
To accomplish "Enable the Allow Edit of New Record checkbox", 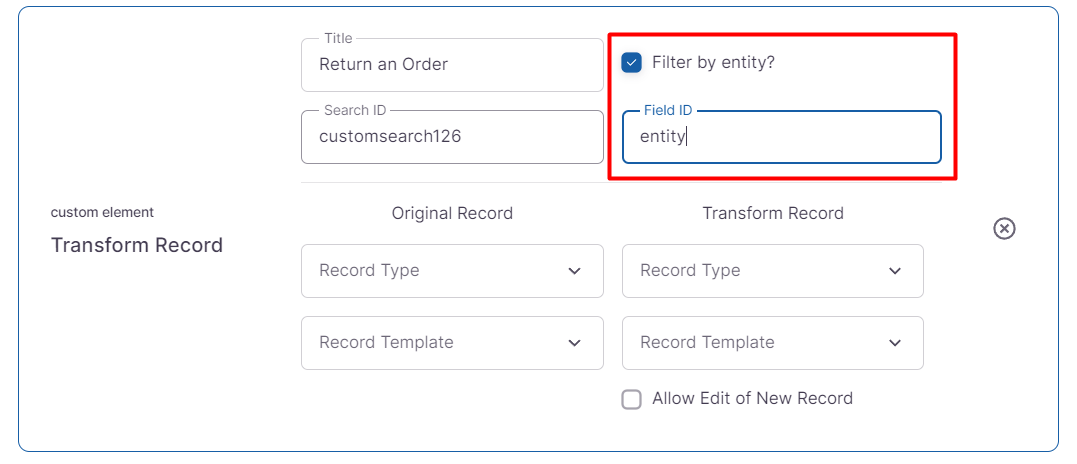I will [x=632, y=399].
